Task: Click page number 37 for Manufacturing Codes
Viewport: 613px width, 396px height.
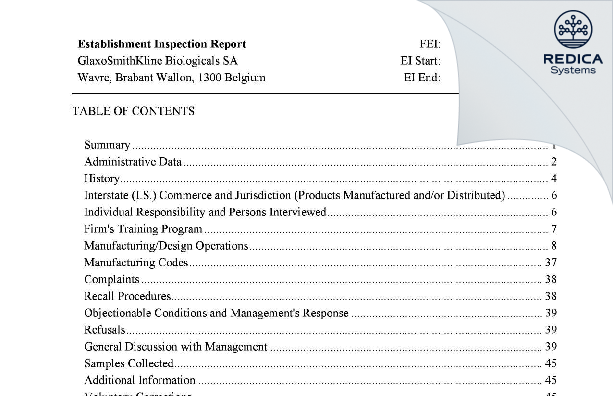Action: pos(551,262)
